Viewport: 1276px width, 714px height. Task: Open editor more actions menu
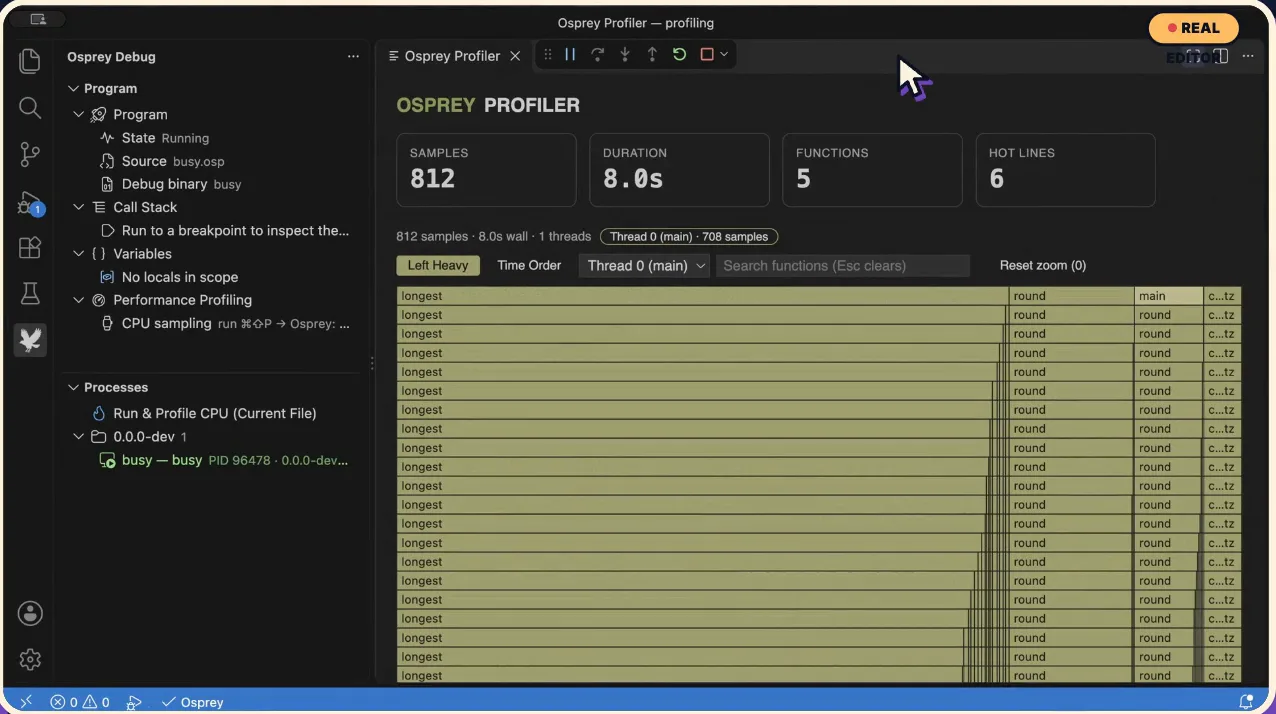click(x=1248, y=56)
